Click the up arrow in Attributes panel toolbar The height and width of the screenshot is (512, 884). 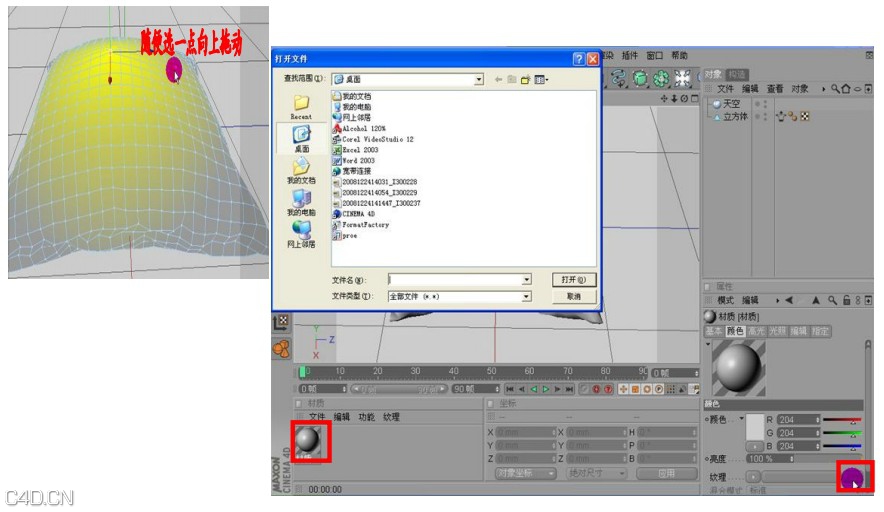(x=815, y=301)
